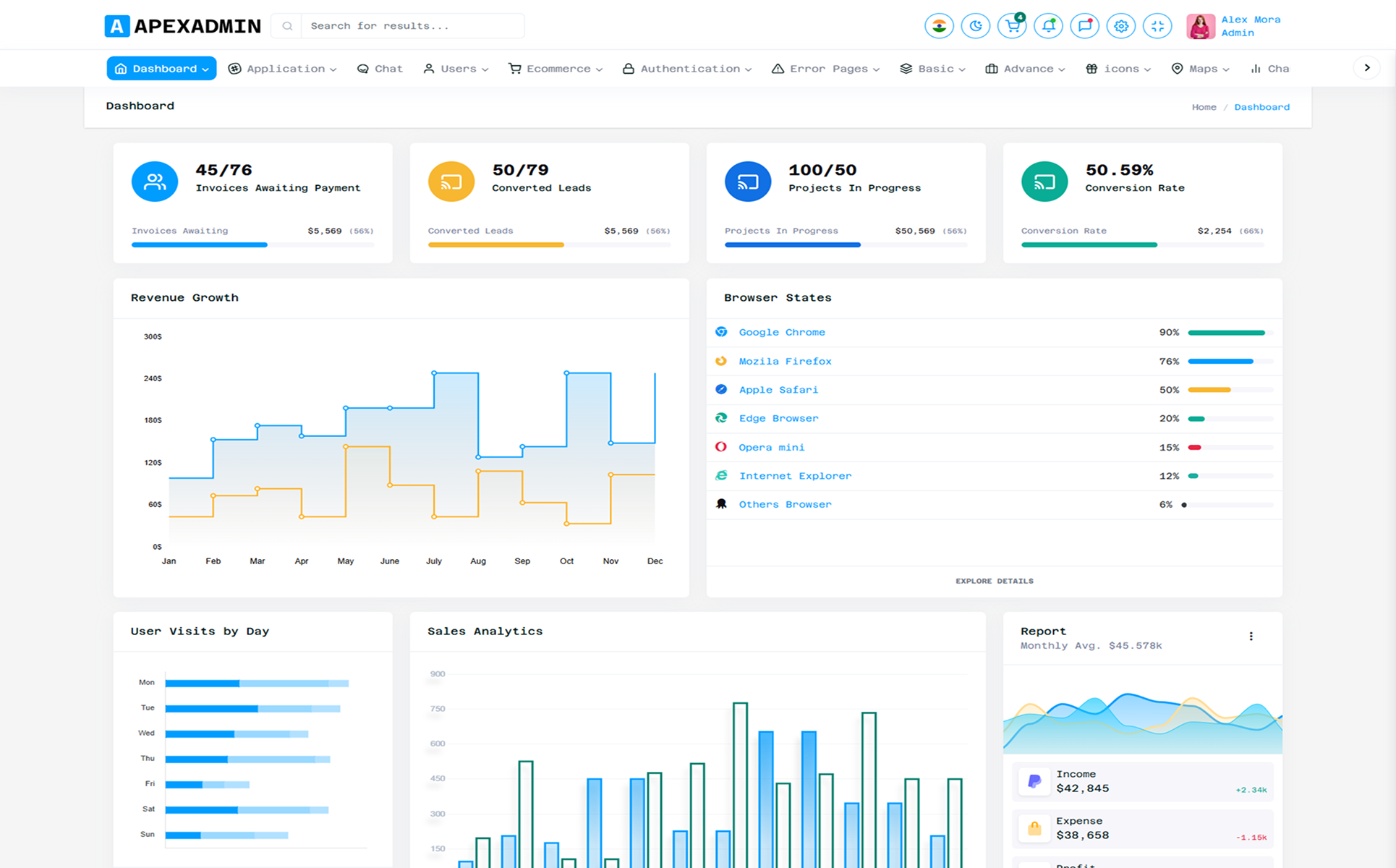Click the Dashboard home icon in nav

click(x=121, y=69)
